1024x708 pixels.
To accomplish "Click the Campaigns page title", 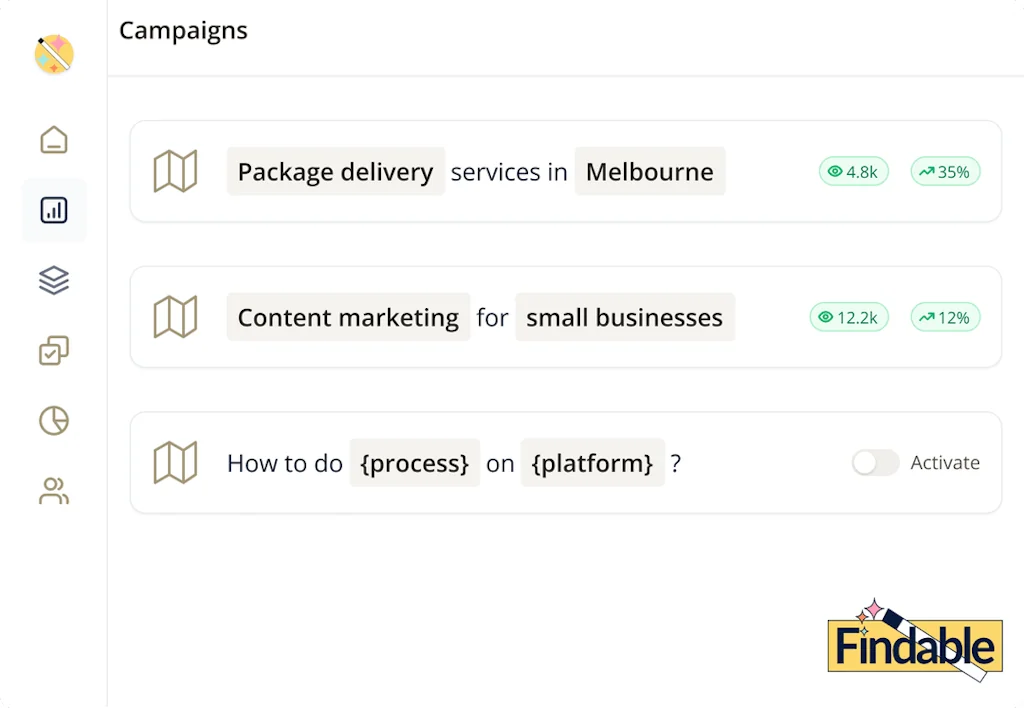I will (x=183, y=31).
